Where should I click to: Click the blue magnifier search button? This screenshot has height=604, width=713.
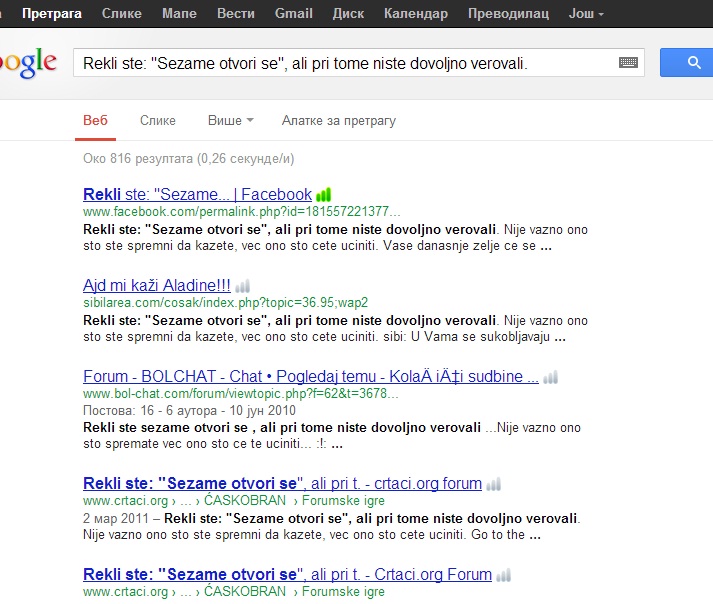[687, 62]
